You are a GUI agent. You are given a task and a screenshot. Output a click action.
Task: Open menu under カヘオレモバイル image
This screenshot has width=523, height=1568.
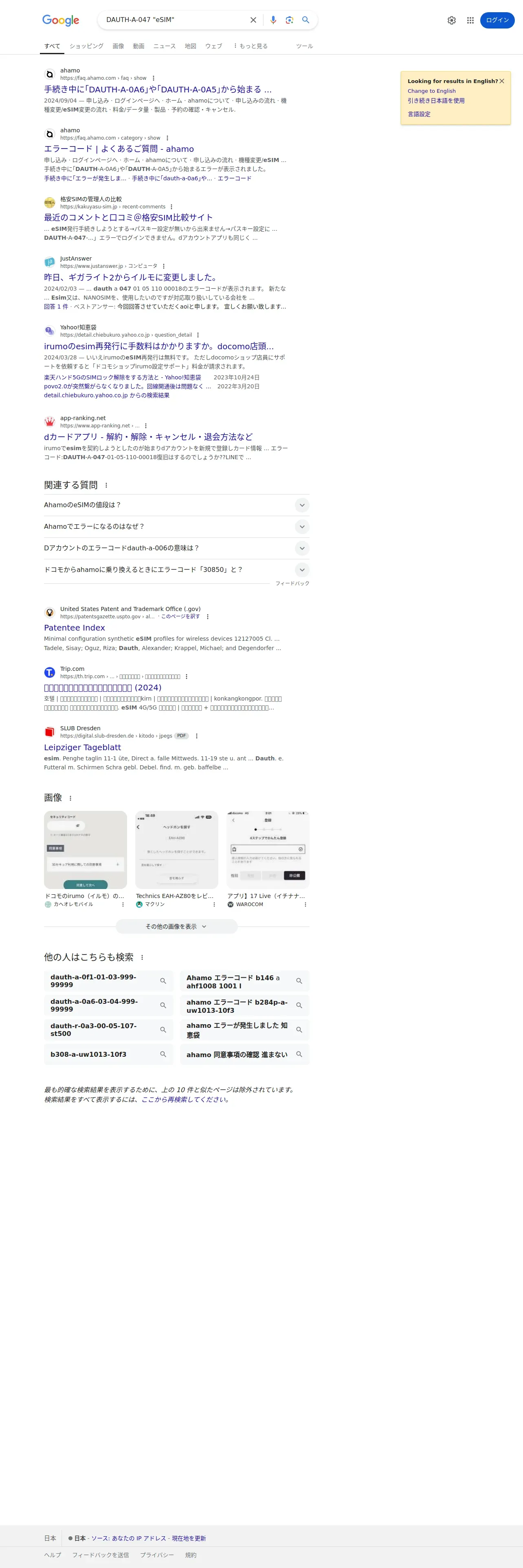click(x=123, y=904)
